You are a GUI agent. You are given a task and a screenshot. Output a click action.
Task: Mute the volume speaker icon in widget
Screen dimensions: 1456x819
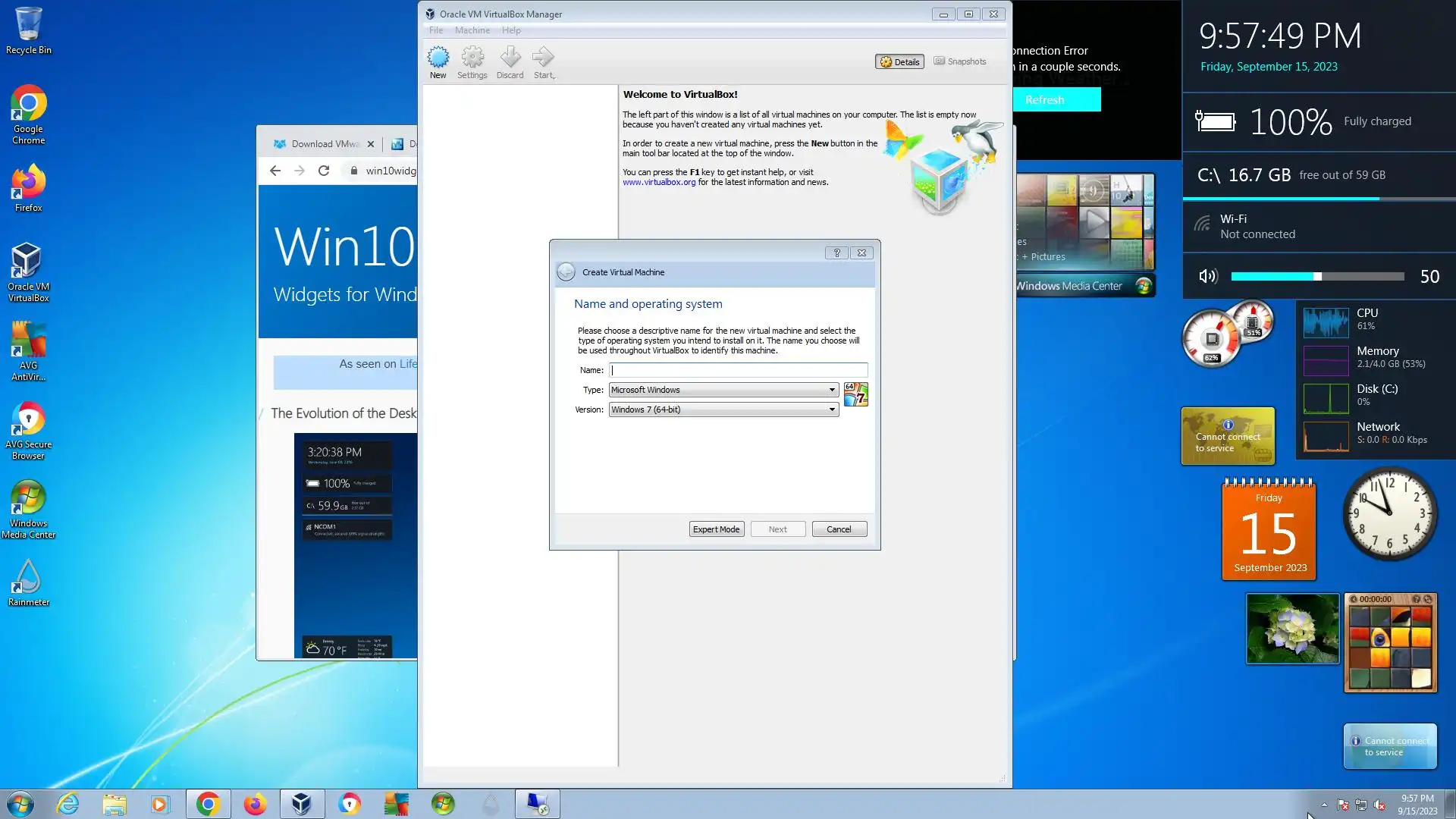pos(1208,277)
